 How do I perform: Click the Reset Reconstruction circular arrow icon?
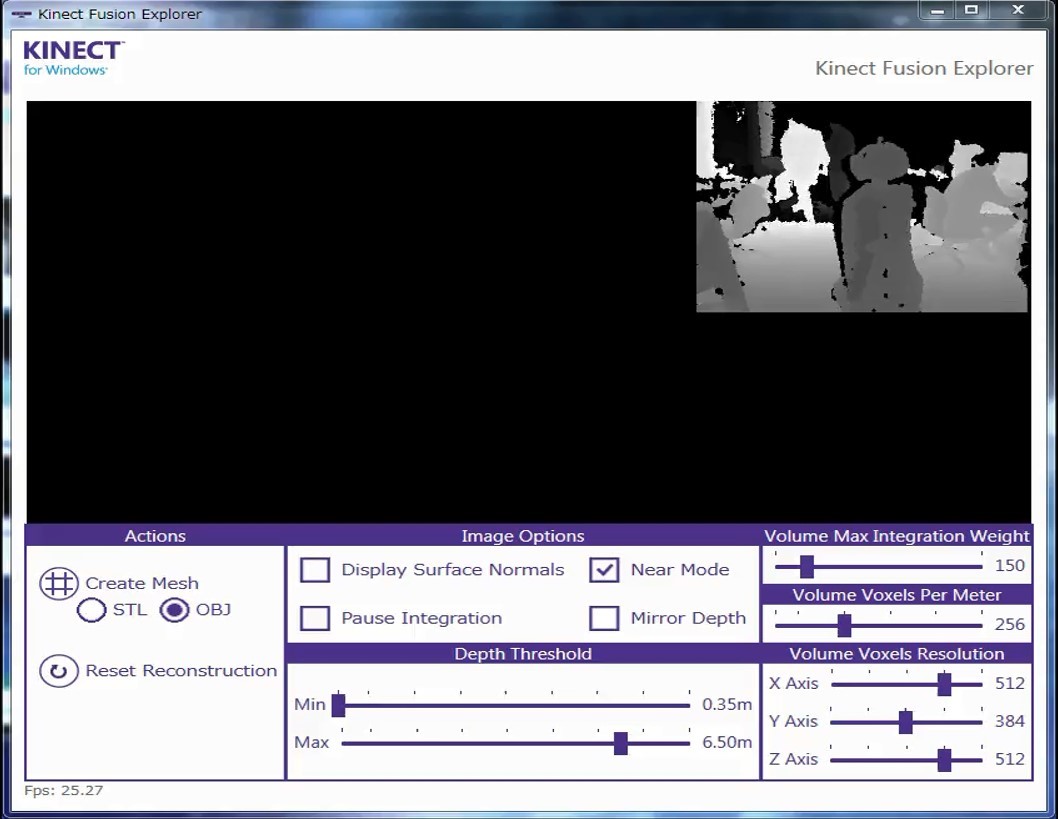coord(58,671)
